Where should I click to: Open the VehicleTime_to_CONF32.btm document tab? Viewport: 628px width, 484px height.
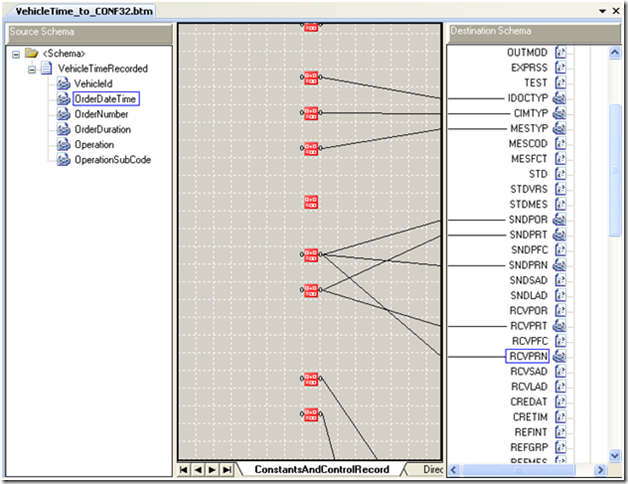[84, 11]
